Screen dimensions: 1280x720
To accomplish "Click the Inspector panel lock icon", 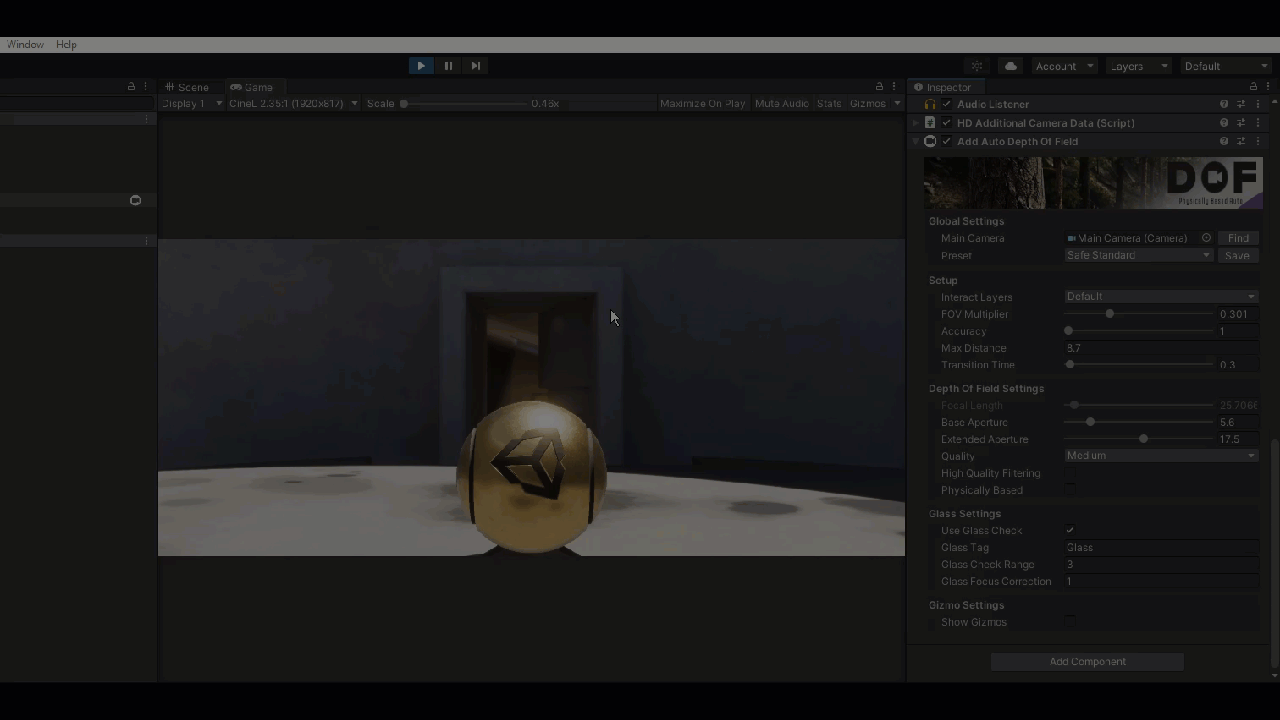I will [x=1253, y=87].
